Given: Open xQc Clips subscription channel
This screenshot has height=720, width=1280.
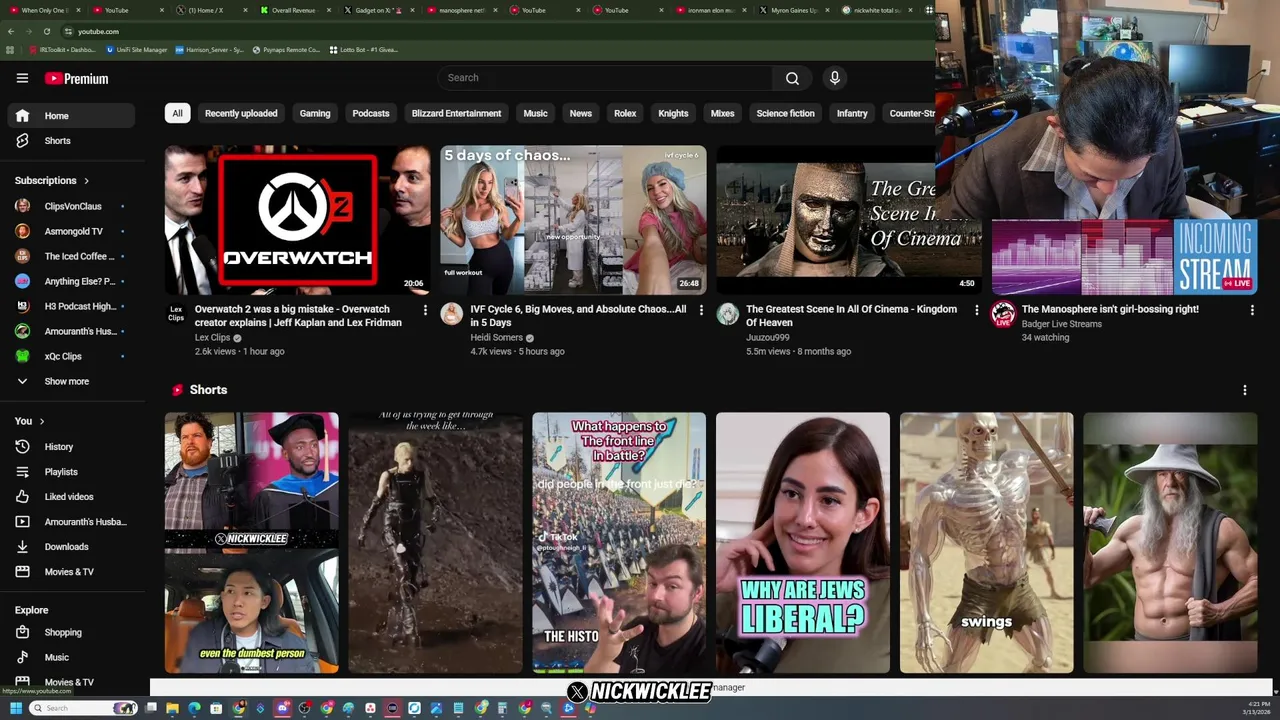Looking at the screenshot, I should tap(71, 356).
